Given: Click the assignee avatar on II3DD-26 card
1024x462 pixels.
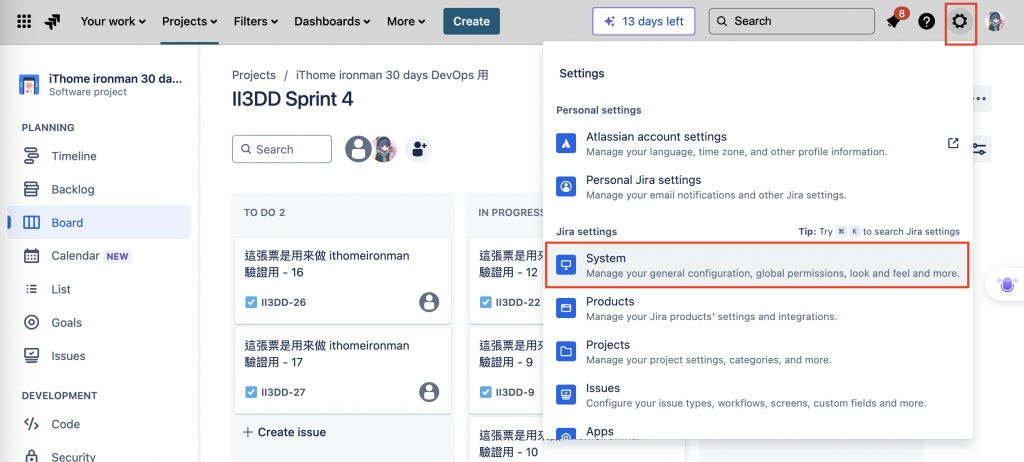Looking at the screenshot, I should pos(429,302).
